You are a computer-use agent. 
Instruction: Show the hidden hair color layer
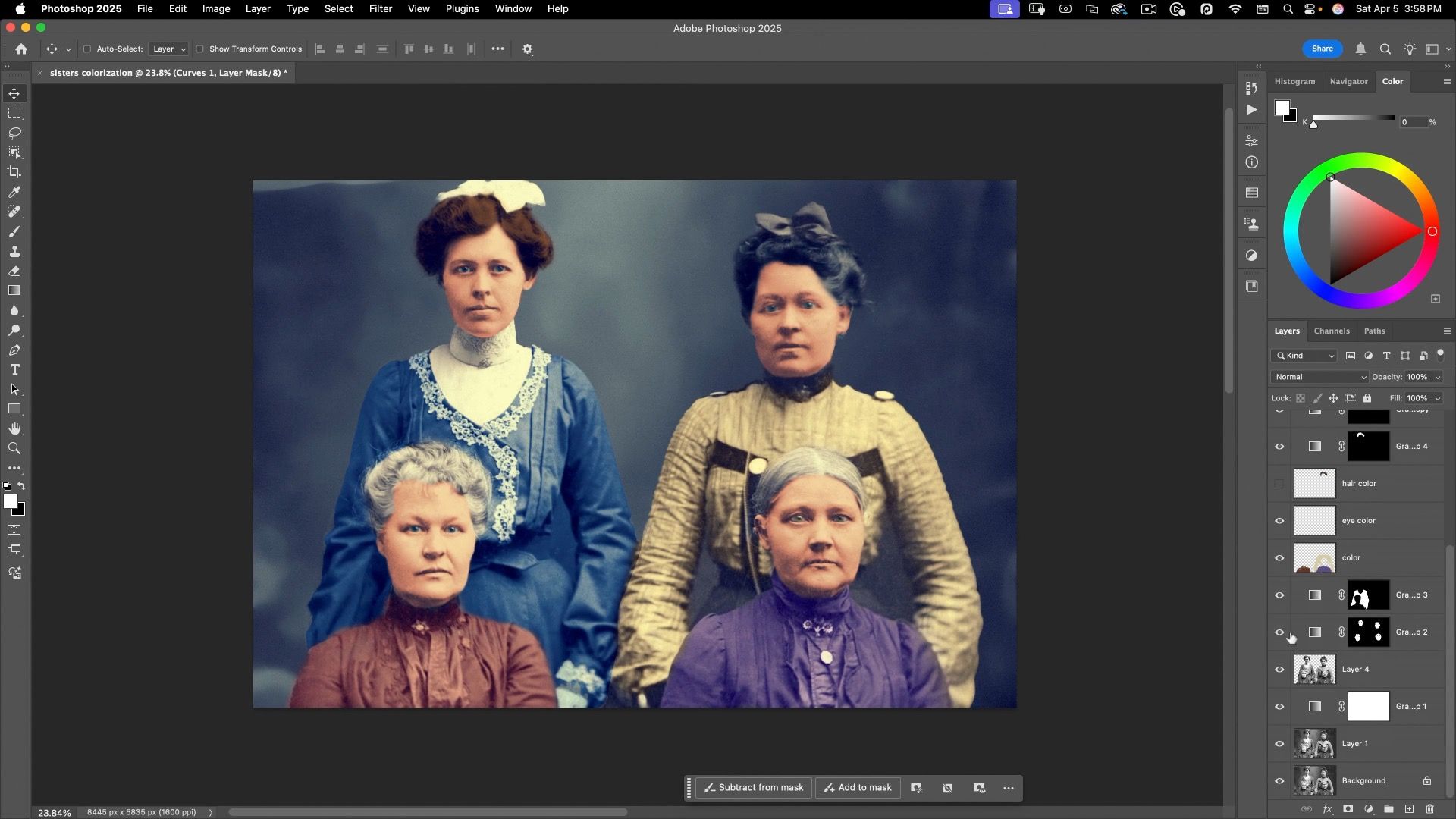[x=1279, y=484]
